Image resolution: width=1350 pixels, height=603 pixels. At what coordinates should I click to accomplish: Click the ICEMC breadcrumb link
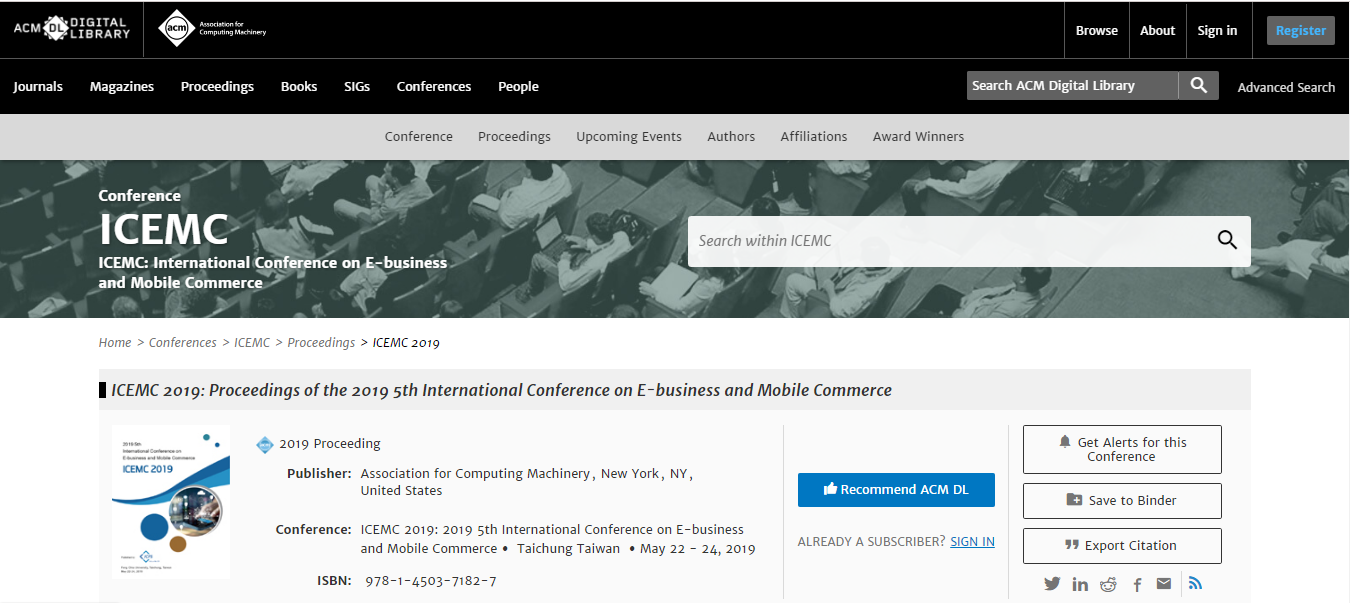point(252,342)
